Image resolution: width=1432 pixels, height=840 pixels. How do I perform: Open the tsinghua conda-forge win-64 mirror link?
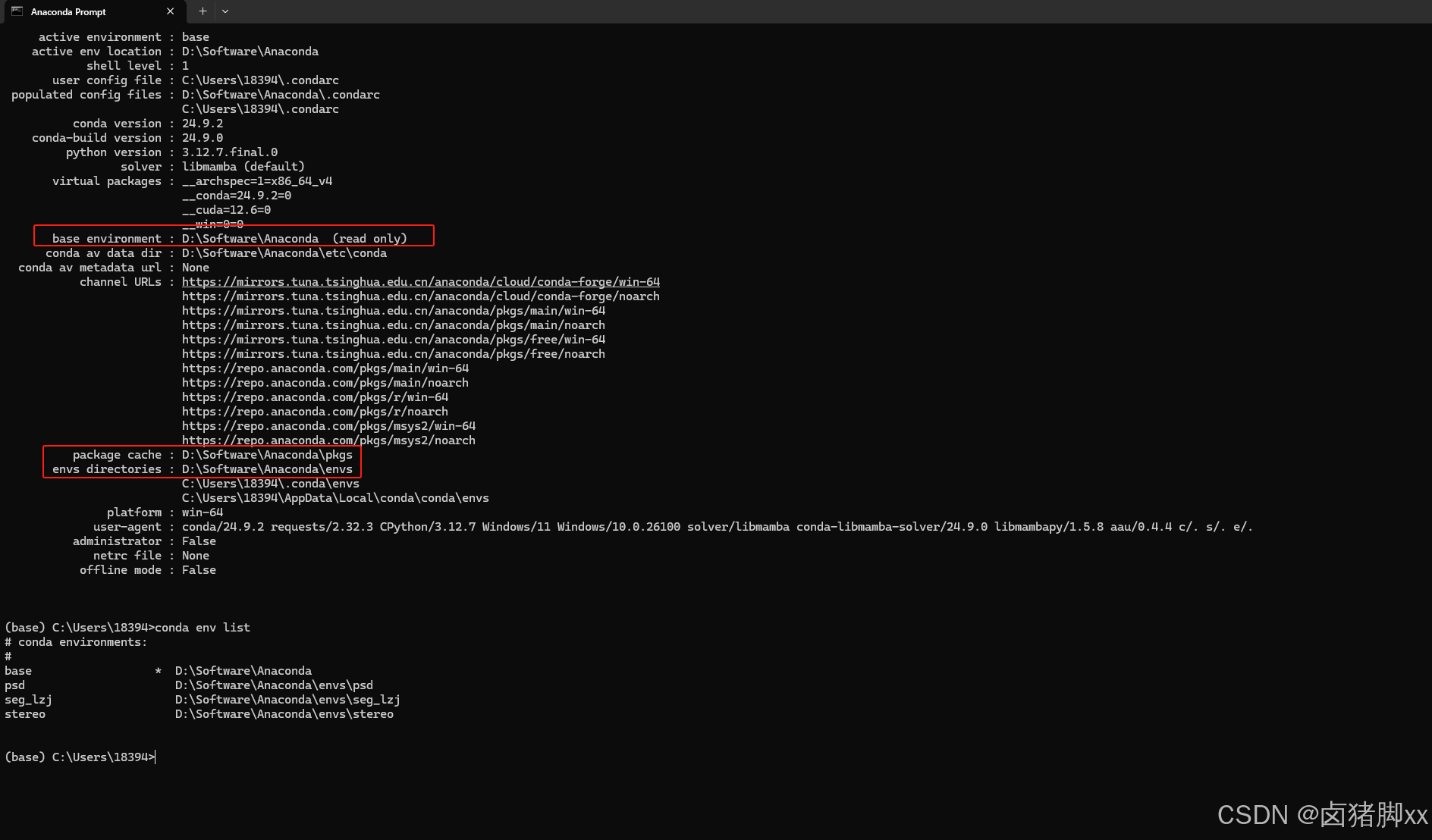[x=421, y=281]
